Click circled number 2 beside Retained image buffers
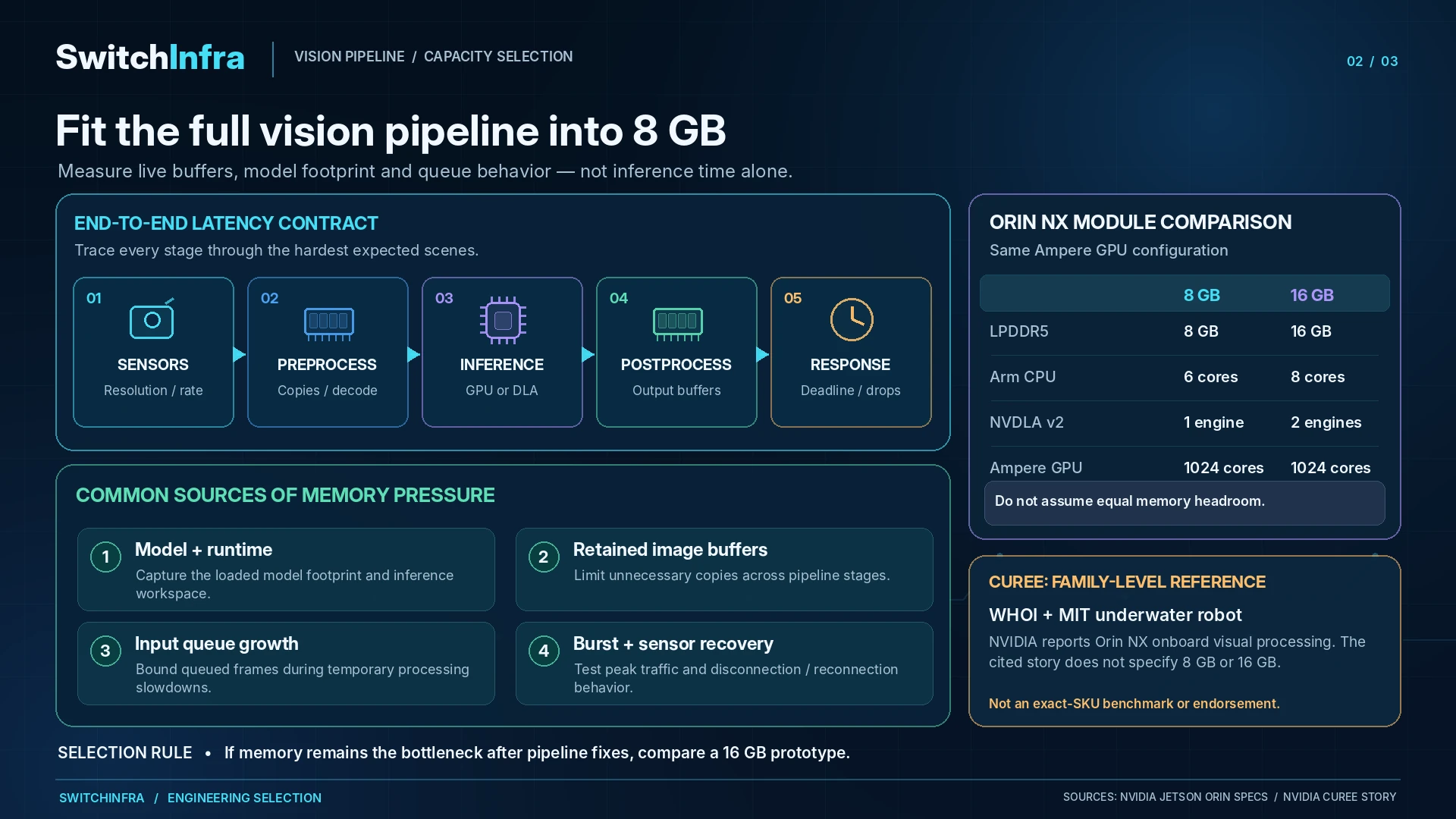The image size is (1456, 819). 544,557
